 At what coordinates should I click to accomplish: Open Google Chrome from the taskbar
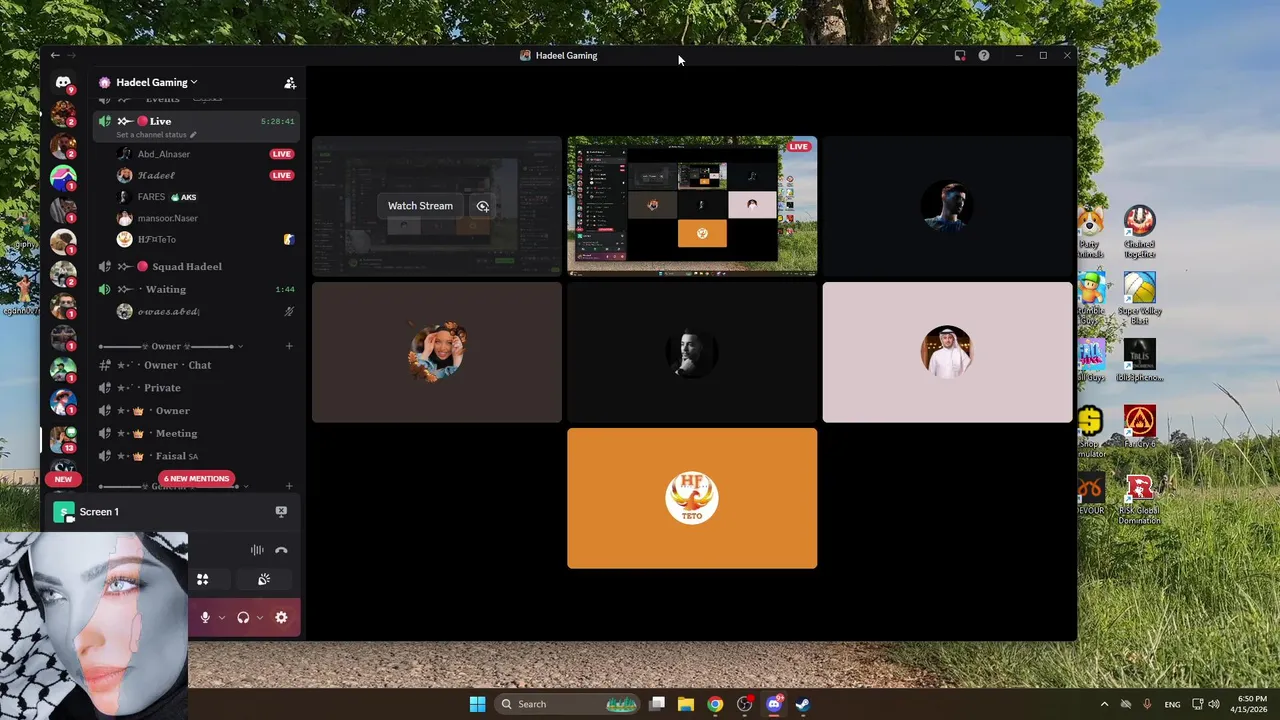(715, 704)
